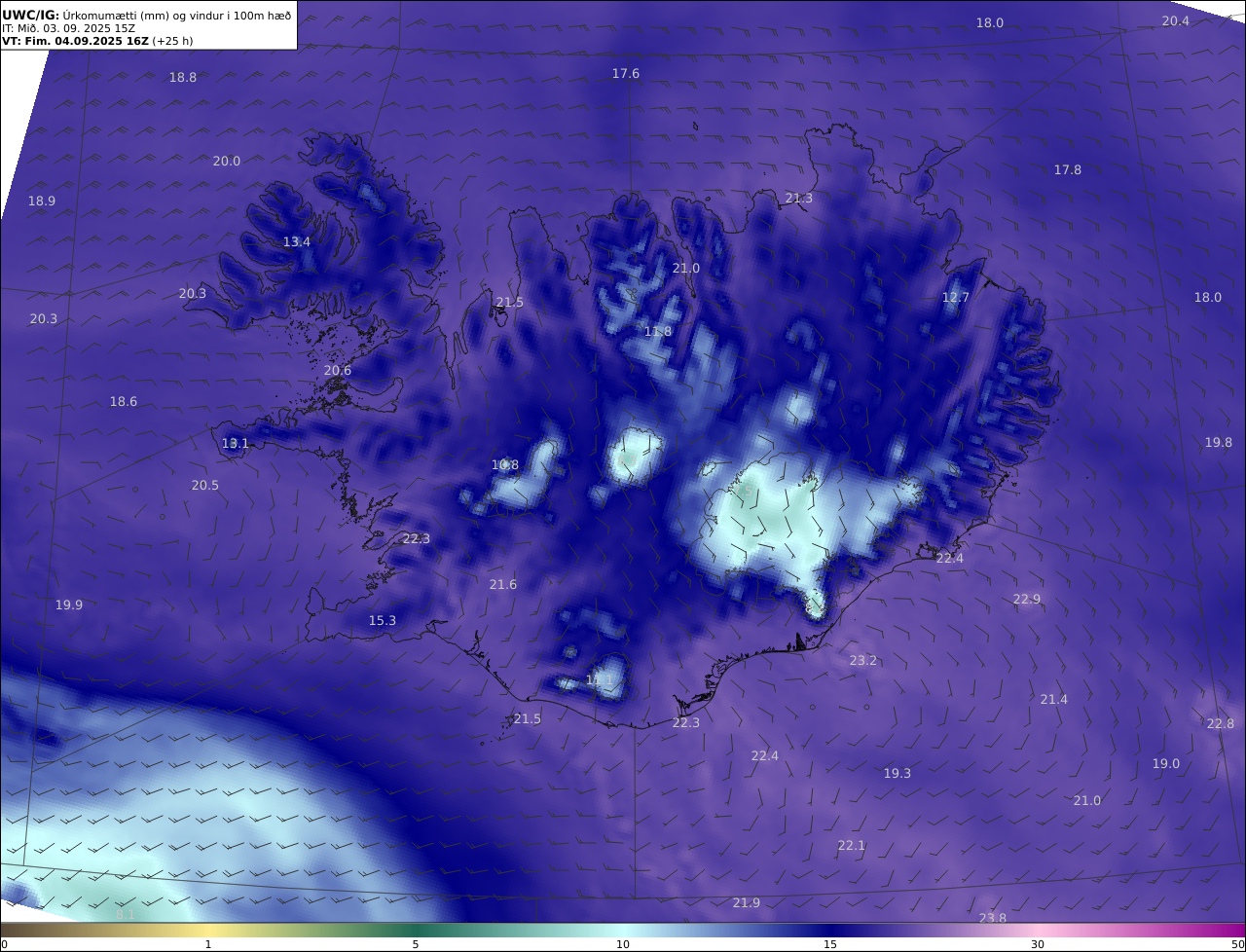Click the 17.8 value label
The width and height of the screenshot is (1246, 952).
tap(1068, 169)
